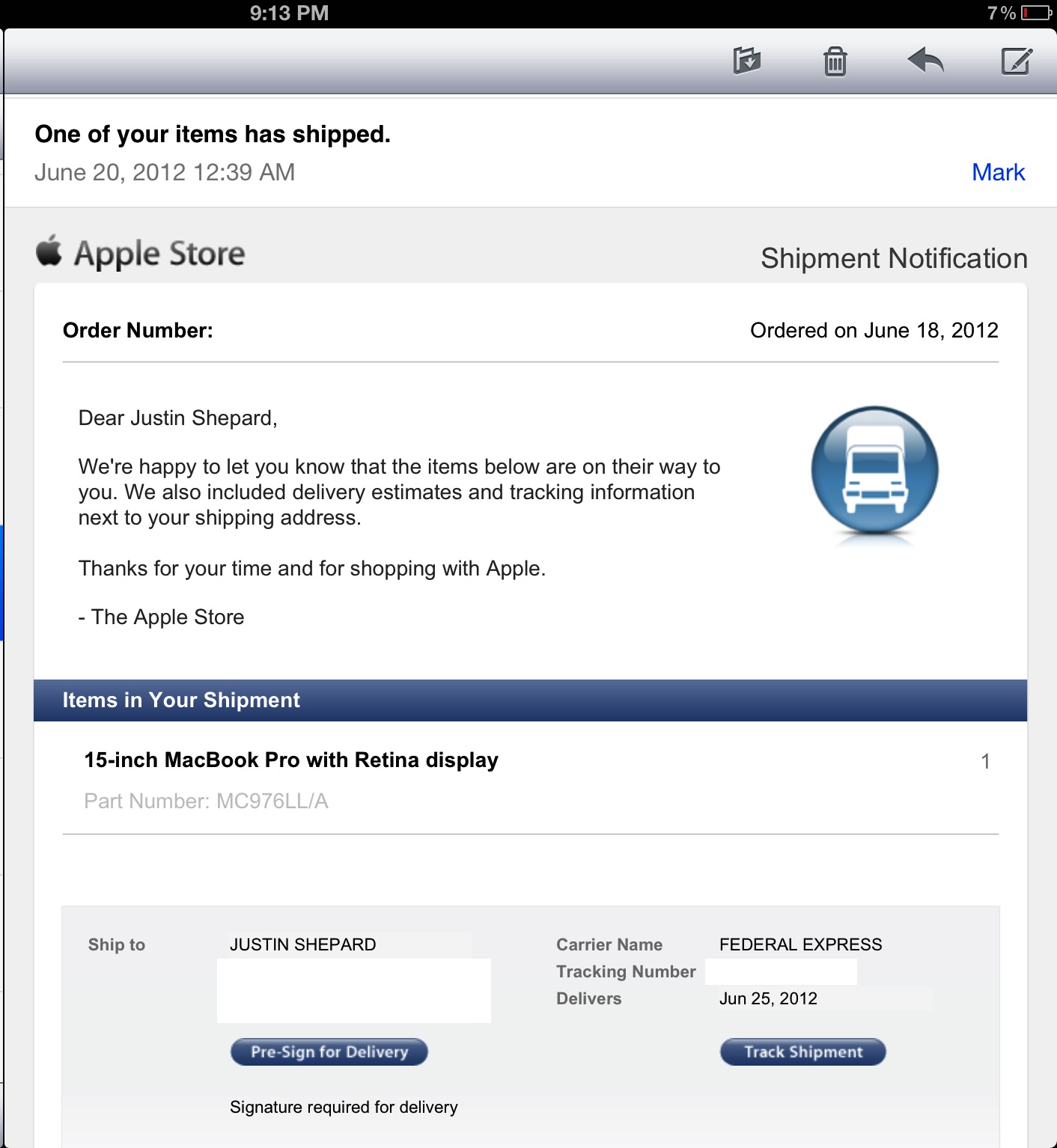Tap the 'Delivers' label
The width and height of the screenshot is (1057, 1148).
589,998
